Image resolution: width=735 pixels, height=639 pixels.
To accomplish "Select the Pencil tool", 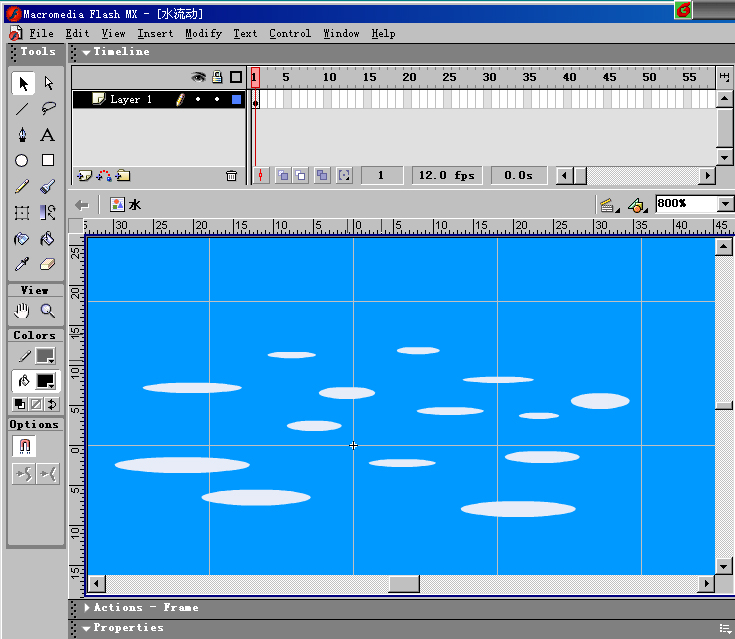I will (x=22, y=187).
